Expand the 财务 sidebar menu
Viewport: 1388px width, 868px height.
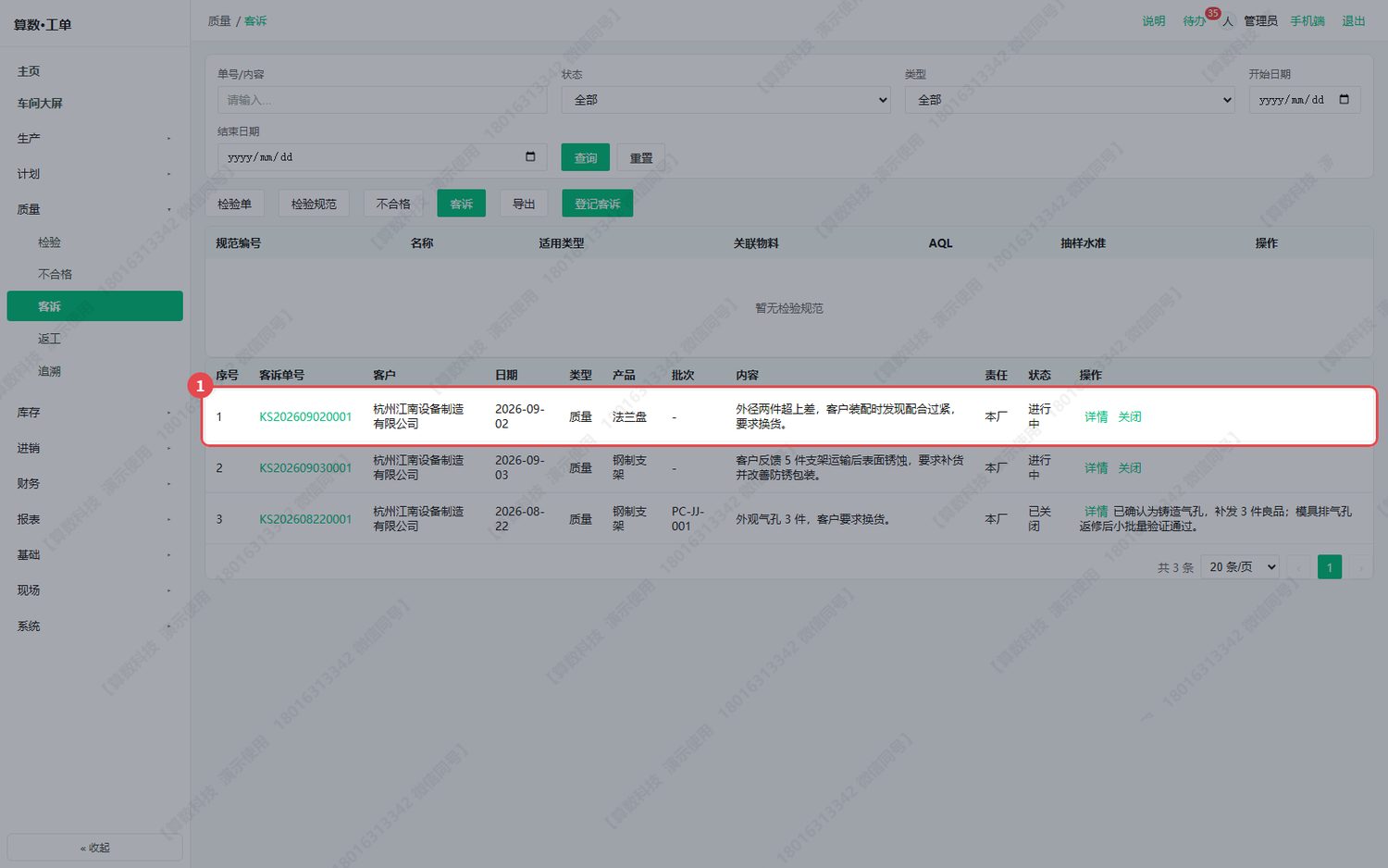click(94, 484)
